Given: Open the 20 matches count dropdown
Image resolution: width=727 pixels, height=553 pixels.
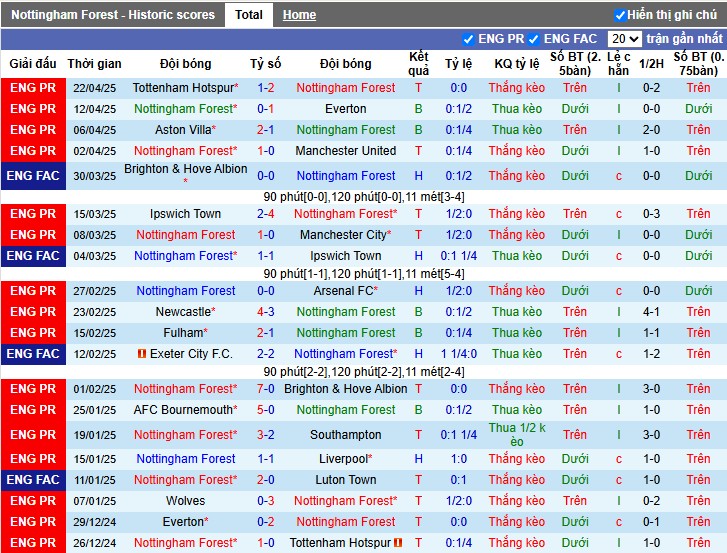Looking at the screenshot, I should coord(624,39).
